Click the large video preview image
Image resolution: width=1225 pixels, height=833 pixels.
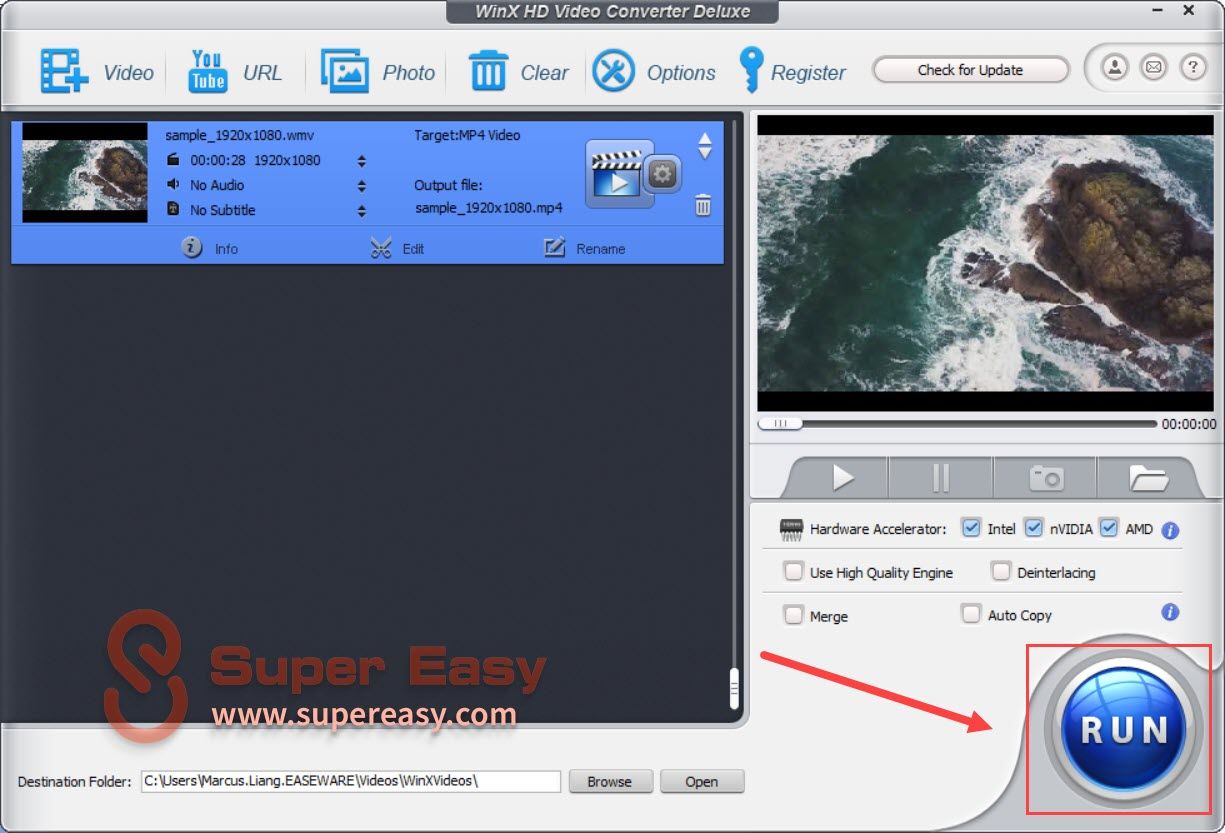tap(985, 262)
